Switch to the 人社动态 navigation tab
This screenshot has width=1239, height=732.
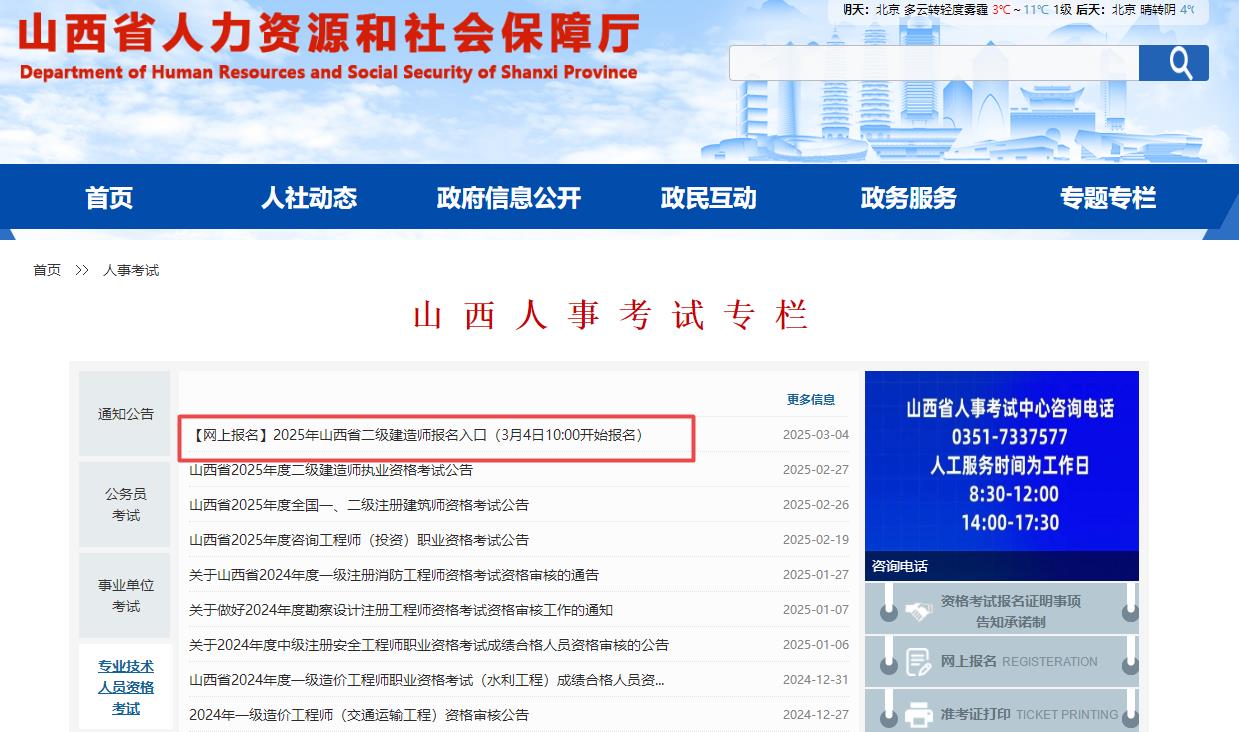pos(308,198)
